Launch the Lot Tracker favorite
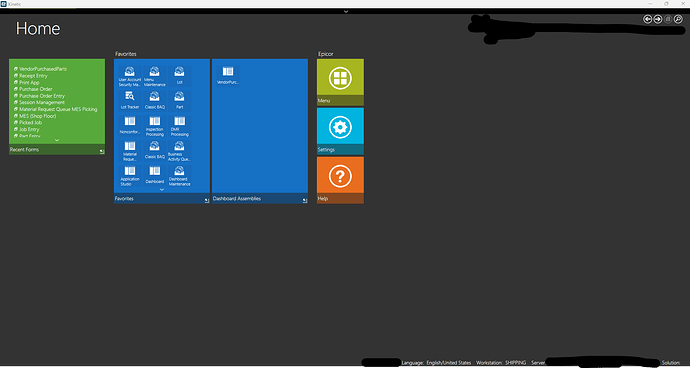 pyautogui.click(x=130, y=101)
